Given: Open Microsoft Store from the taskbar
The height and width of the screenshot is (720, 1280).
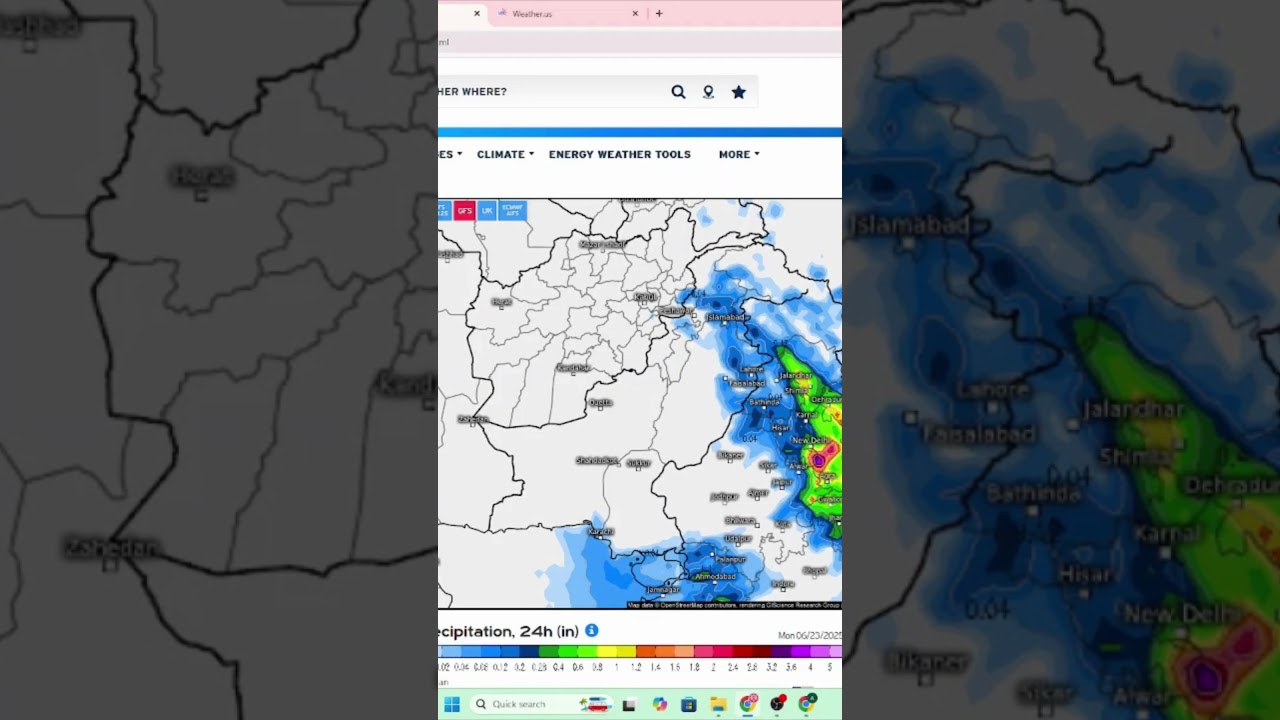Looking at the screenshot, I should 689,704.
